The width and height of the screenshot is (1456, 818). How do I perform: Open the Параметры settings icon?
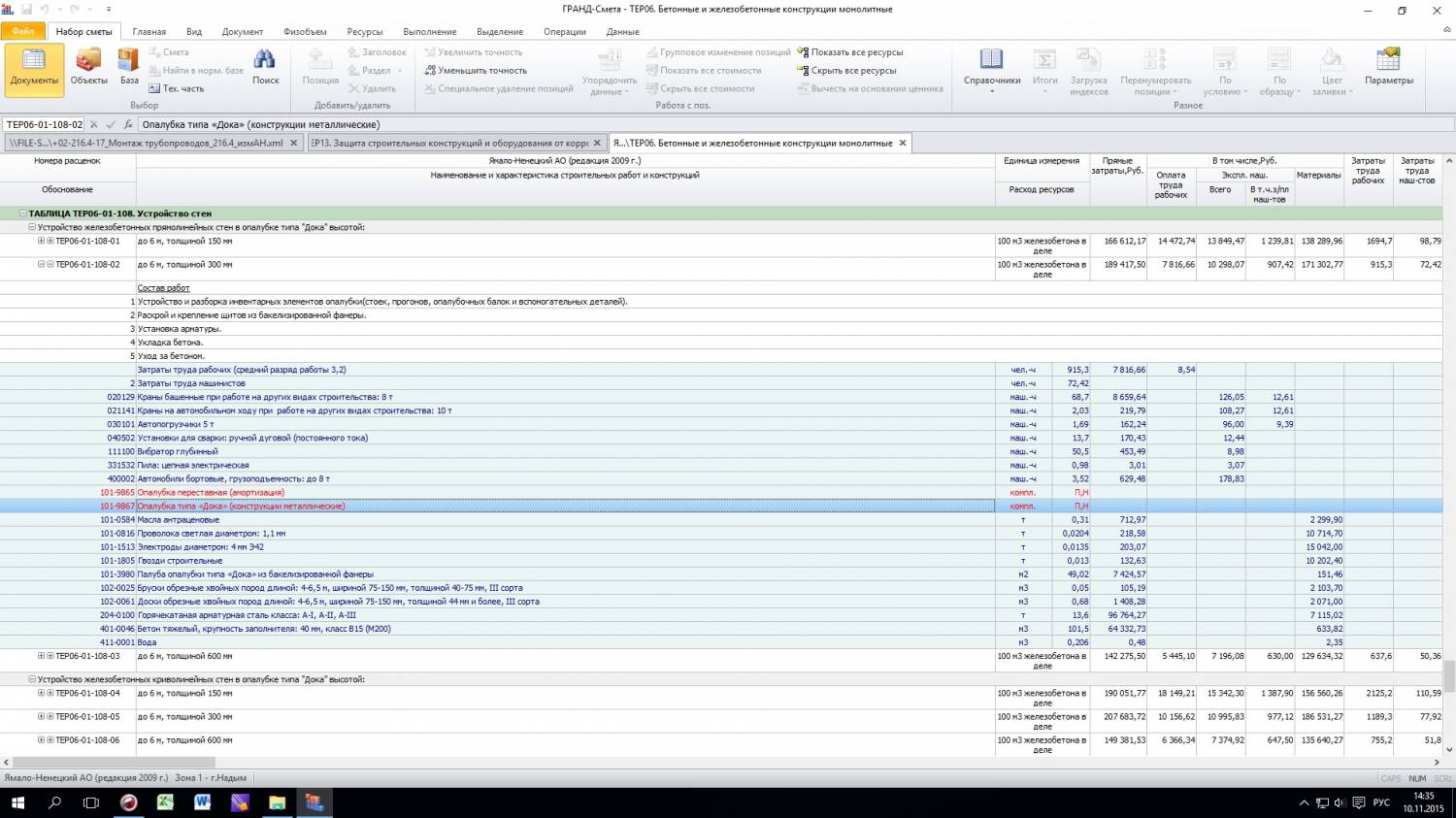click(x=1388, y=68)
